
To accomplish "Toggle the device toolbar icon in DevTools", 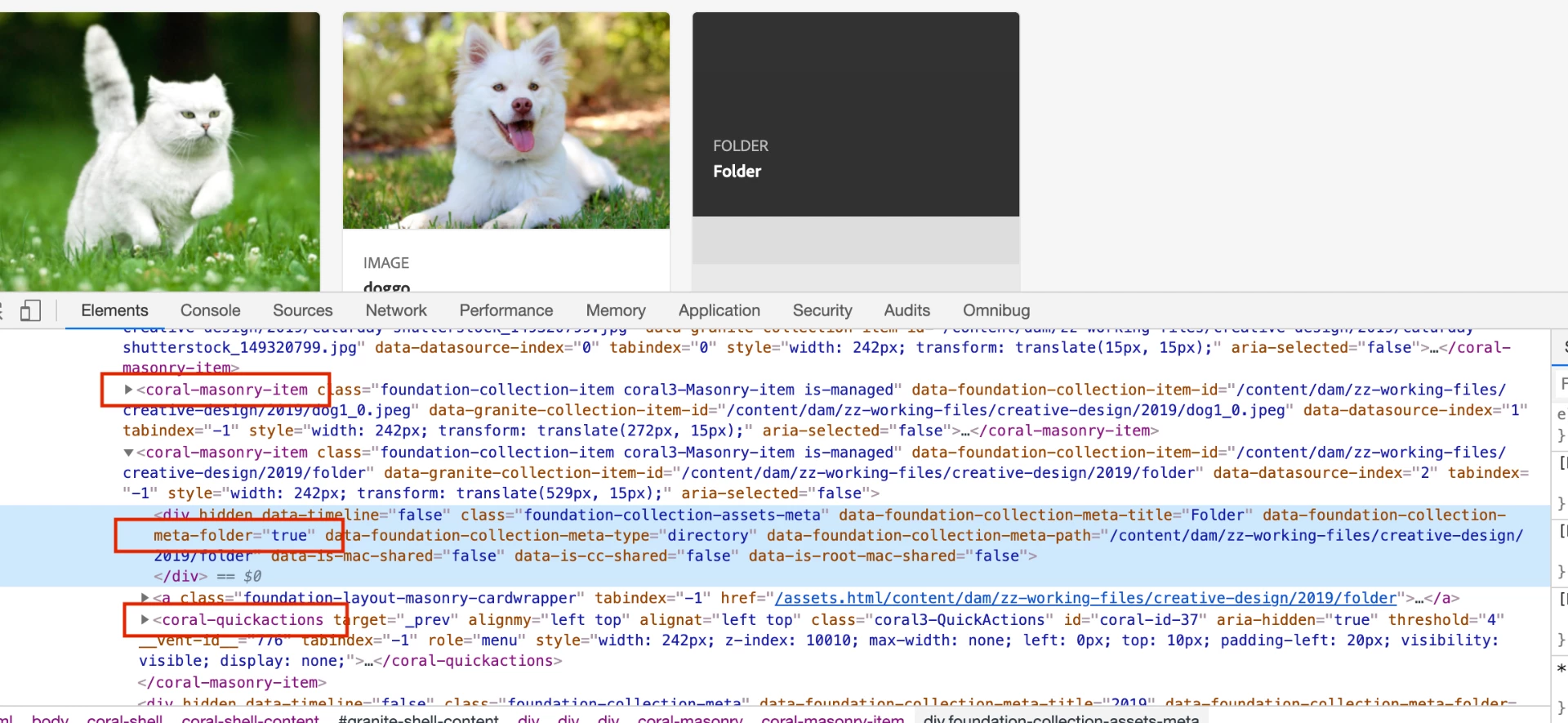I will [30, 310].
